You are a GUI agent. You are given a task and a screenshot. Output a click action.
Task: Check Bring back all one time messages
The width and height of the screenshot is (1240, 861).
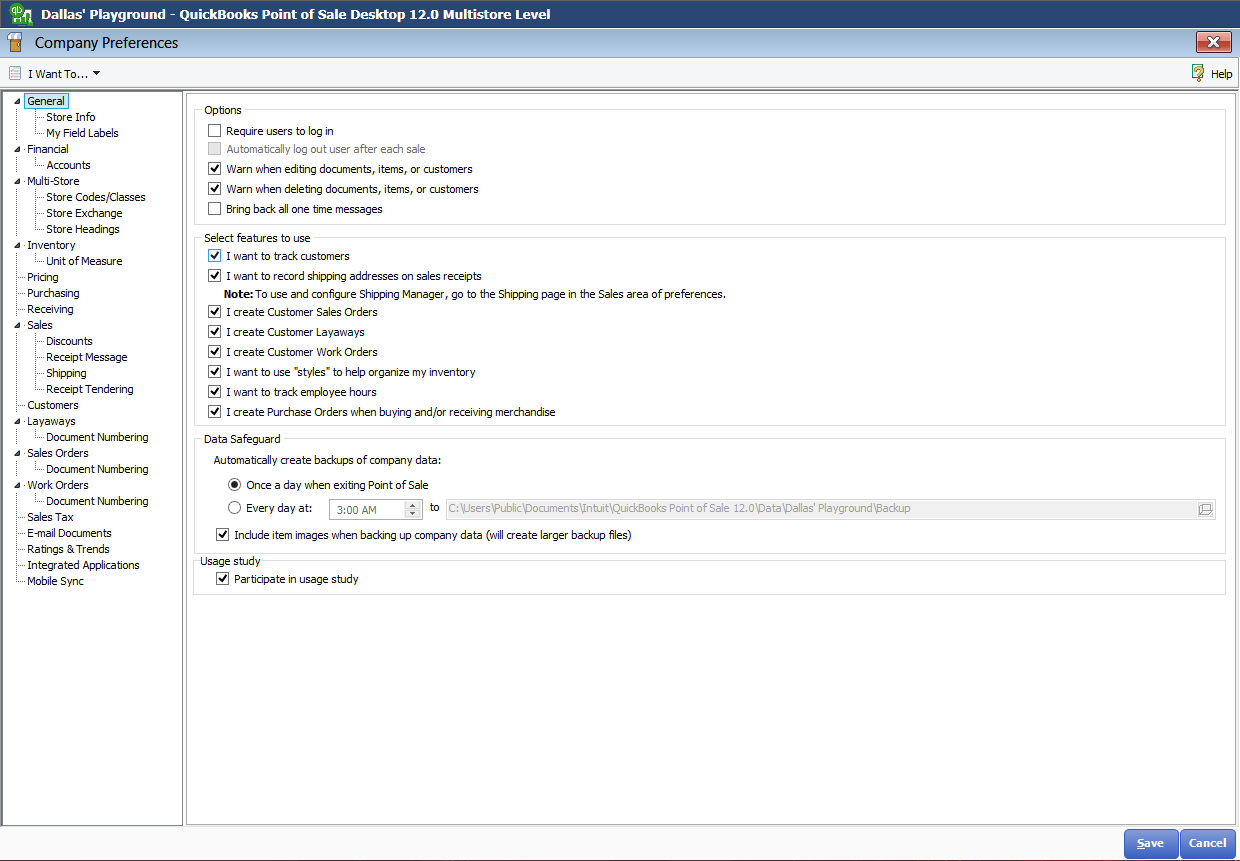point(214,209)
